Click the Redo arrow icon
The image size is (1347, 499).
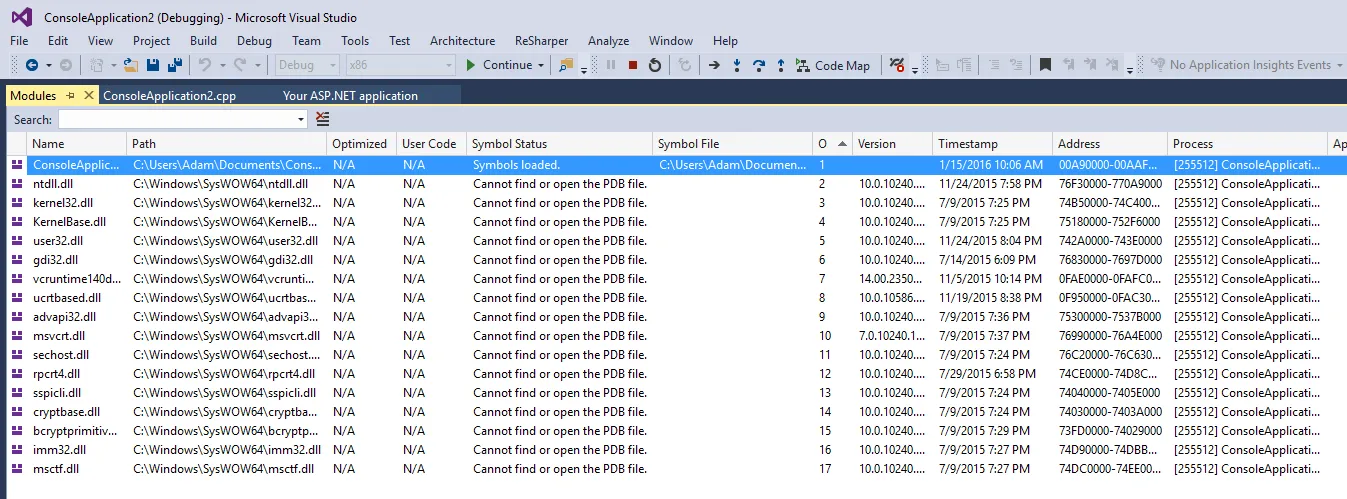[240, 65]
